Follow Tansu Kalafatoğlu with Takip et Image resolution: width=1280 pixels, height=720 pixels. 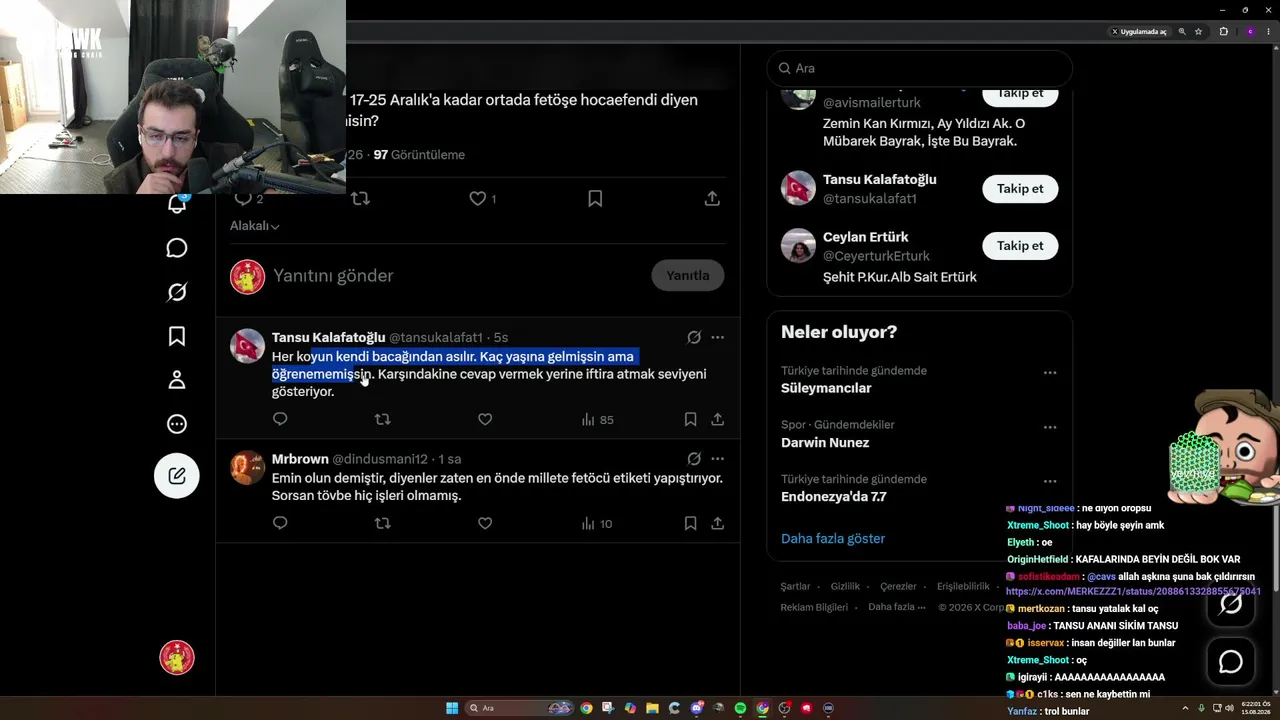click(x=1020, y=189)
